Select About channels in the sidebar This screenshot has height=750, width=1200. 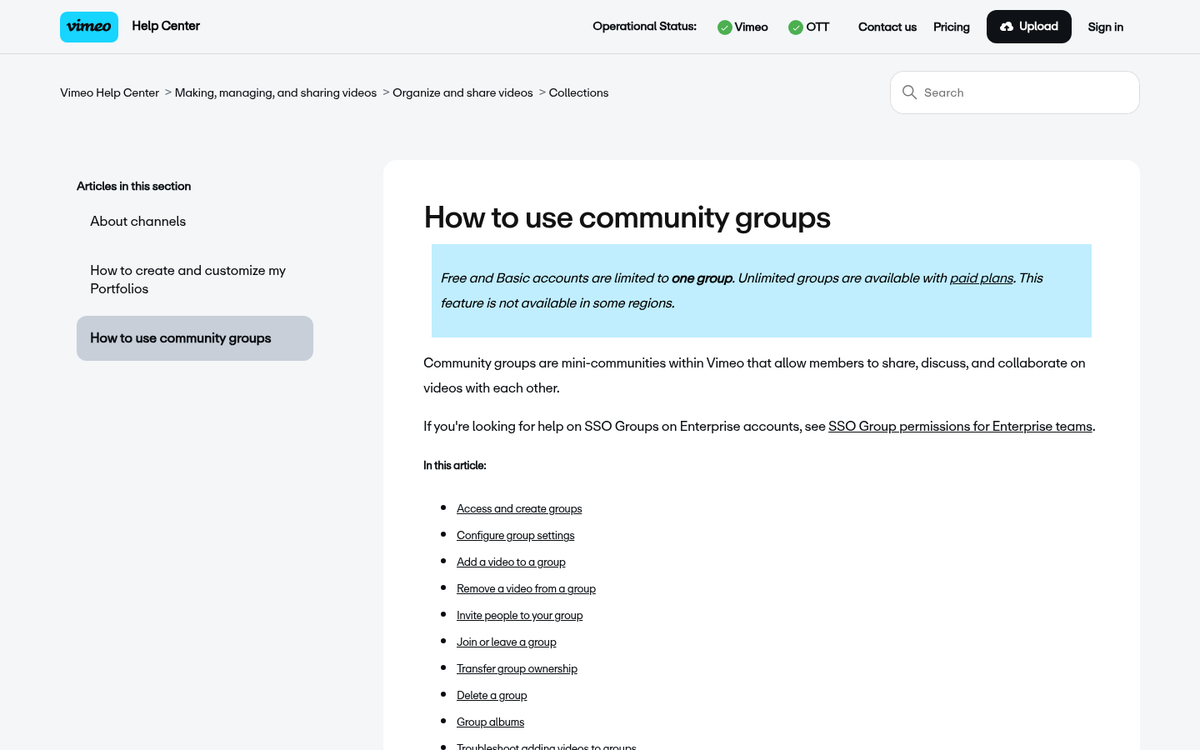coord(137,221)
